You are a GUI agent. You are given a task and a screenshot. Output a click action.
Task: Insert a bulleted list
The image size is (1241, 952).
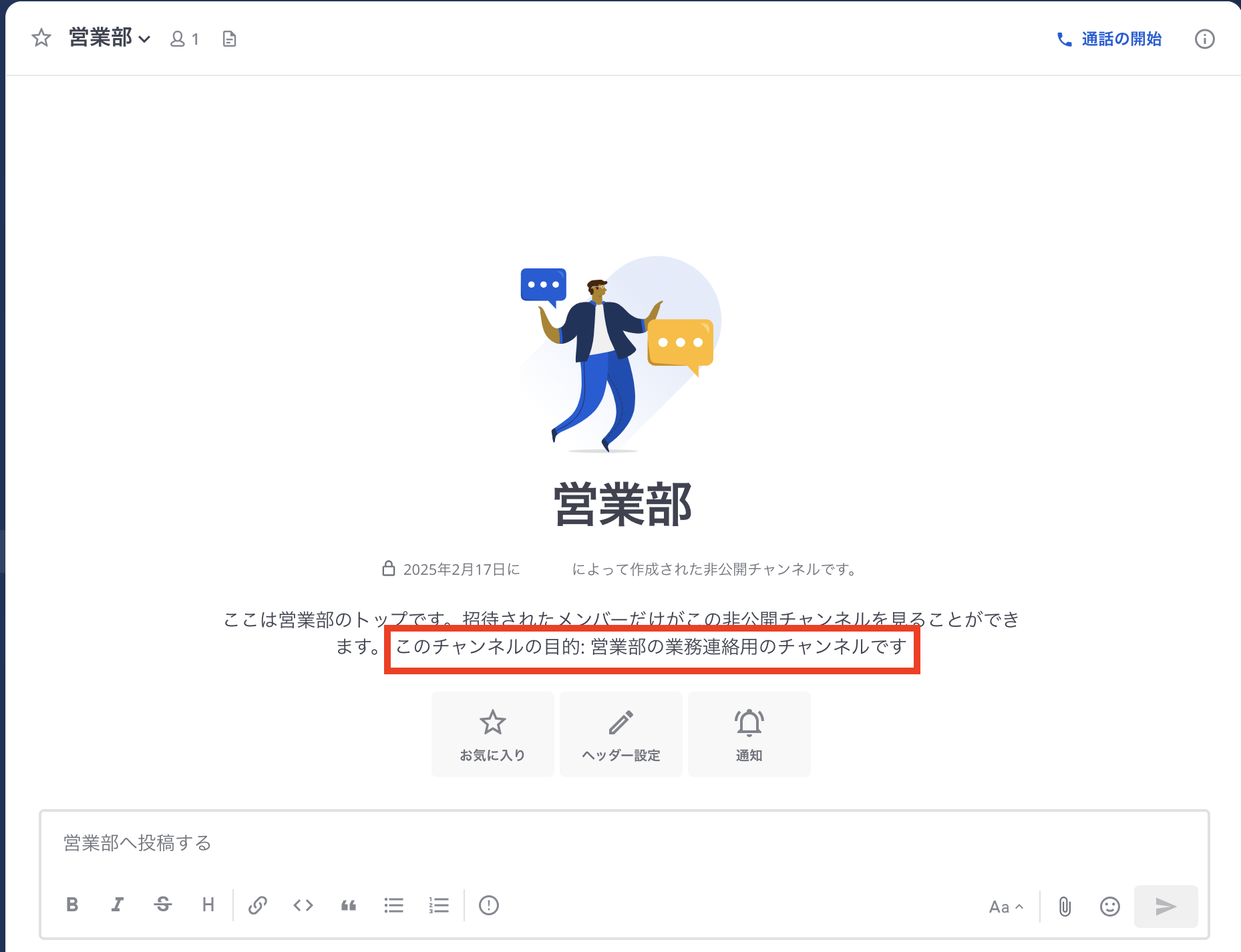click(394, 905)
